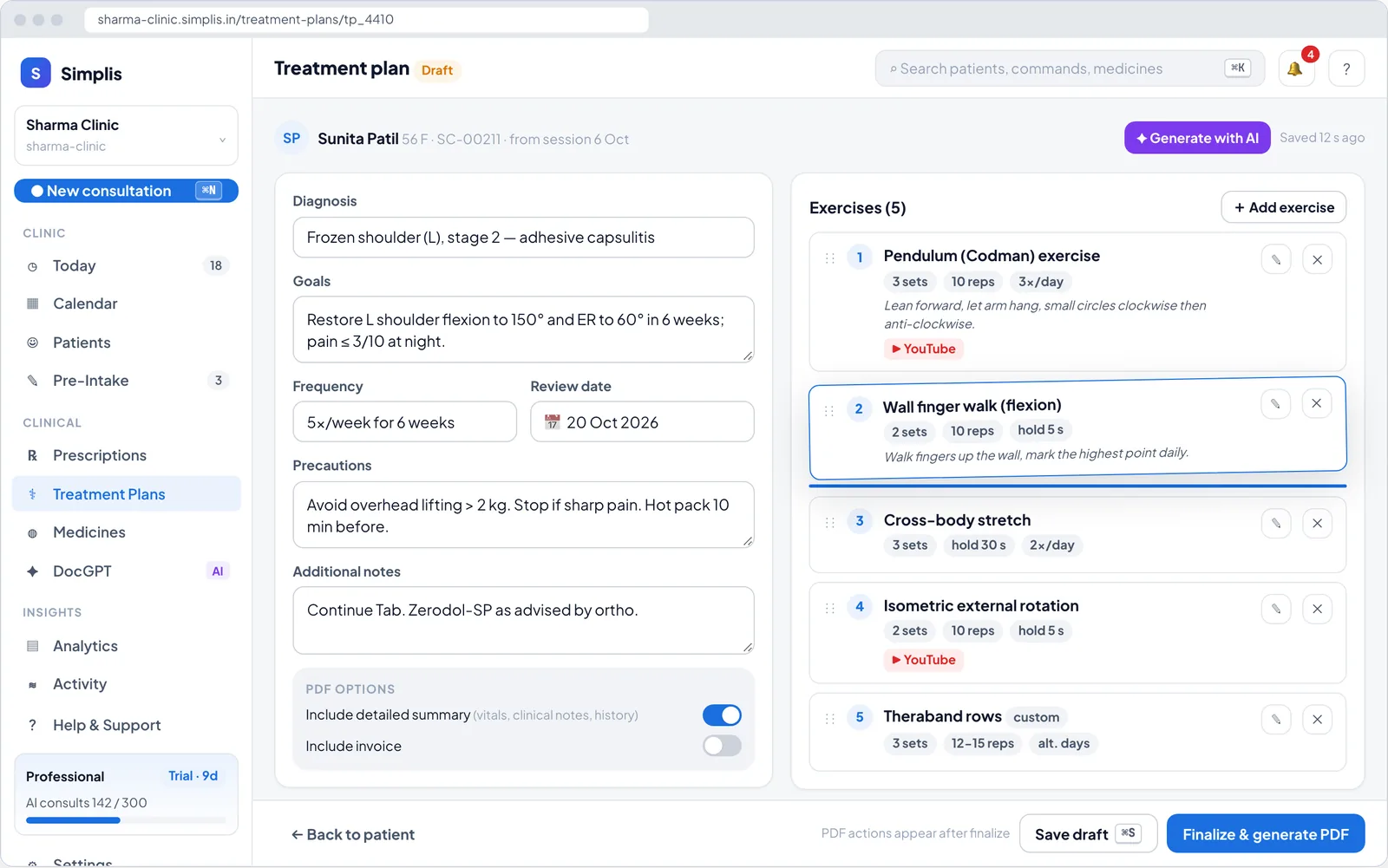The image size is (1388, 868).
Task: Click the Goals text area
Action: click(523, 330)
